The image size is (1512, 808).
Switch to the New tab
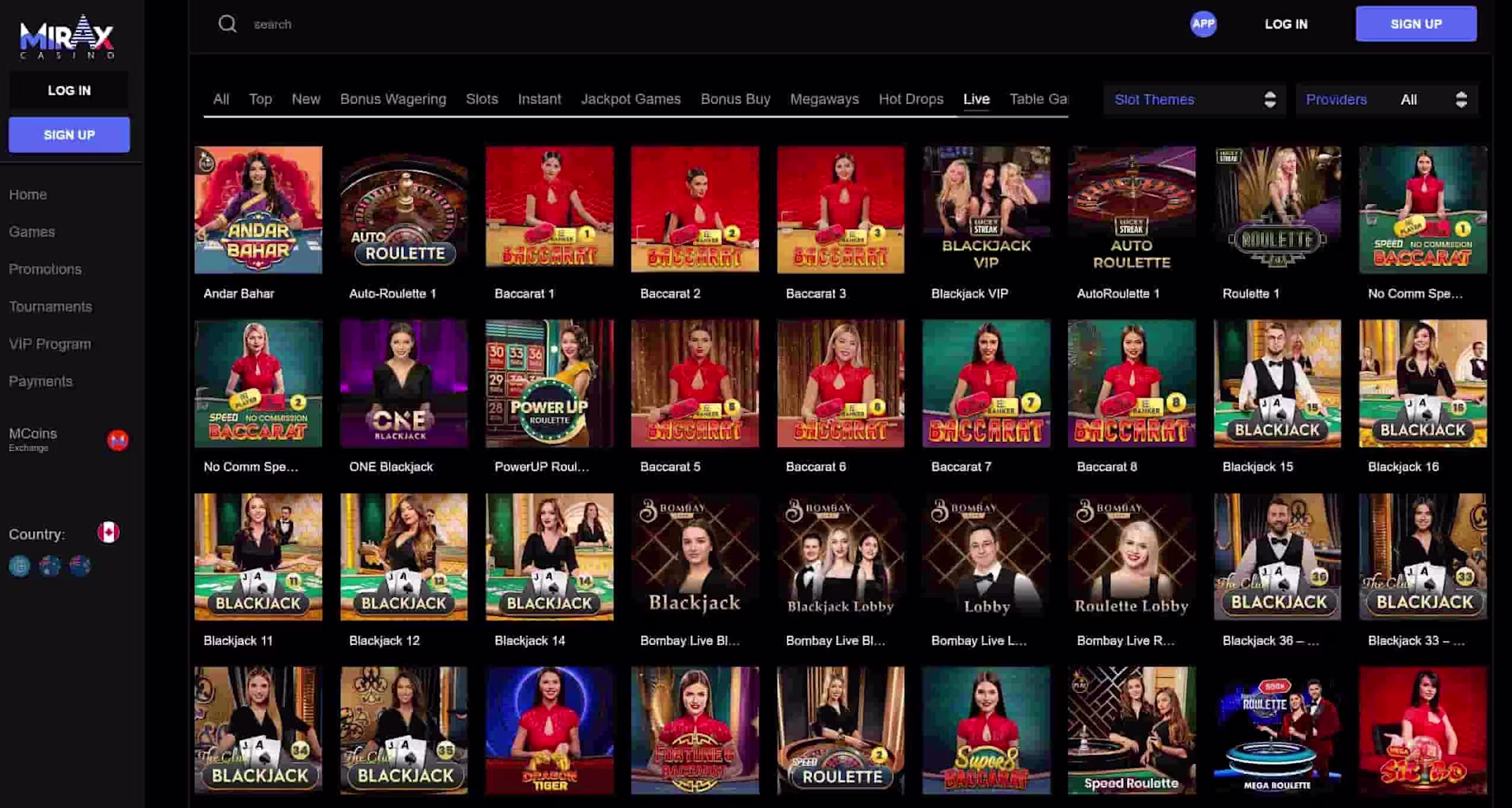[306, 99]
